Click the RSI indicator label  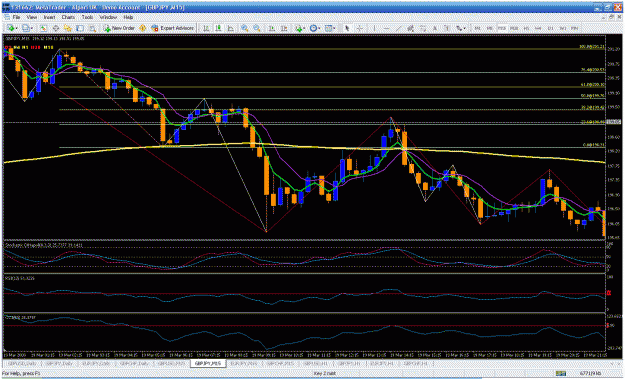pyautogui.click(x=20, y=278)
